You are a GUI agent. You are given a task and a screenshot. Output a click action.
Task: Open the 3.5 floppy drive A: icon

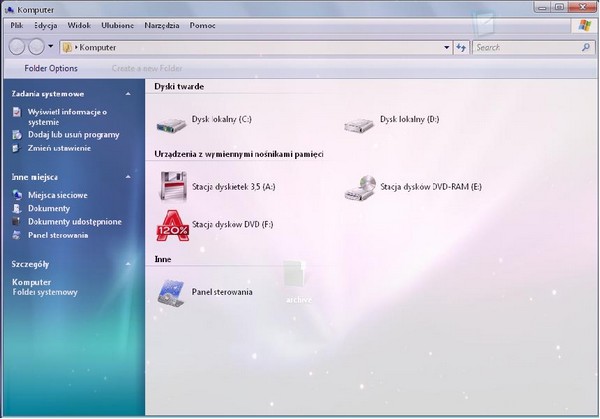click(x=173, y=186)
